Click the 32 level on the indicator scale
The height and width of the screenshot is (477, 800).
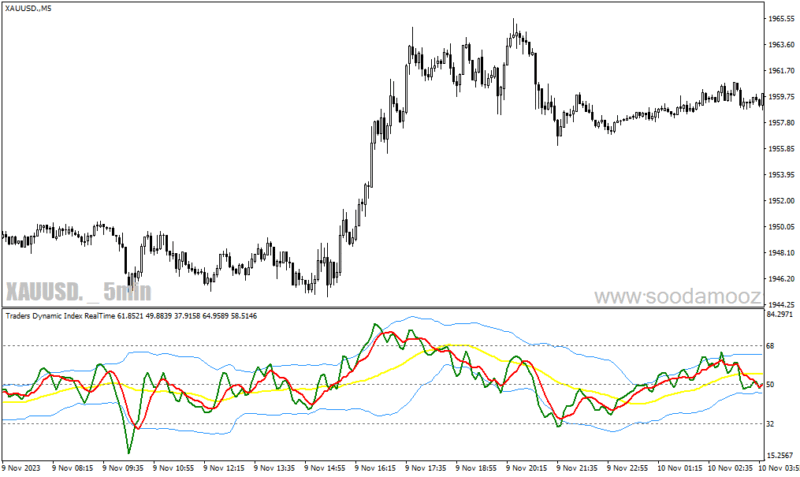point(770,424)
